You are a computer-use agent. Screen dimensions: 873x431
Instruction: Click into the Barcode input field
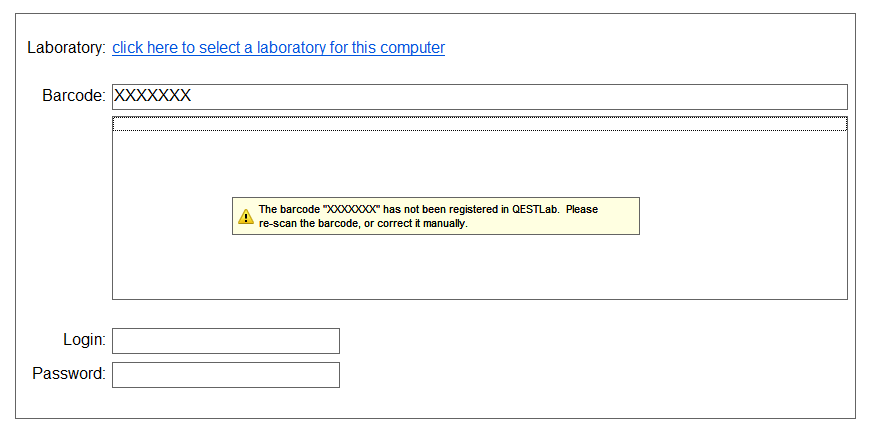tap(479, 96)
